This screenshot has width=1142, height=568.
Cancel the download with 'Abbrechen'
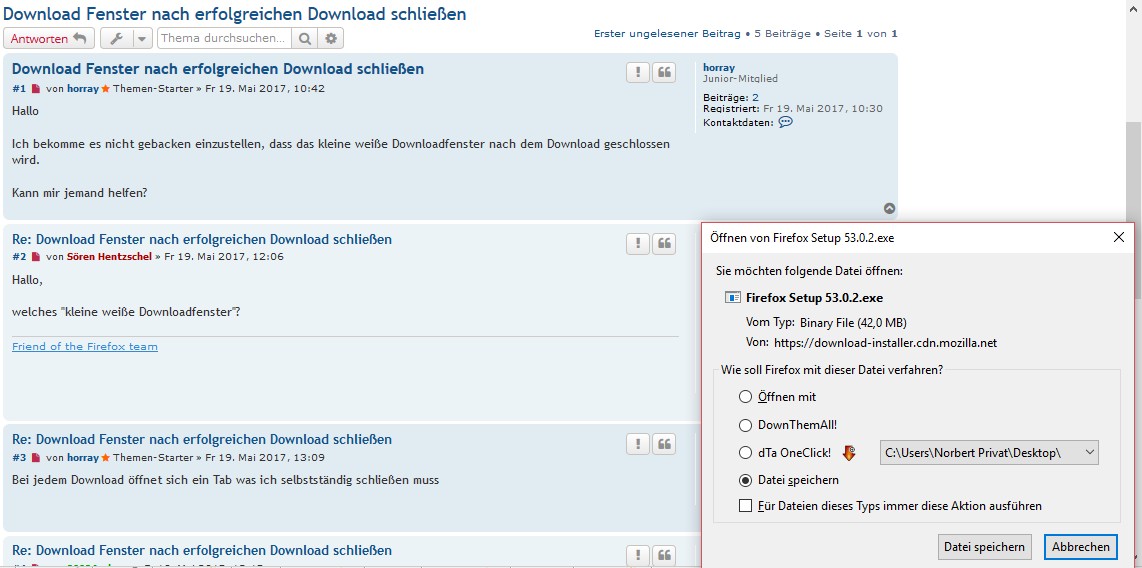(1080, 547)
